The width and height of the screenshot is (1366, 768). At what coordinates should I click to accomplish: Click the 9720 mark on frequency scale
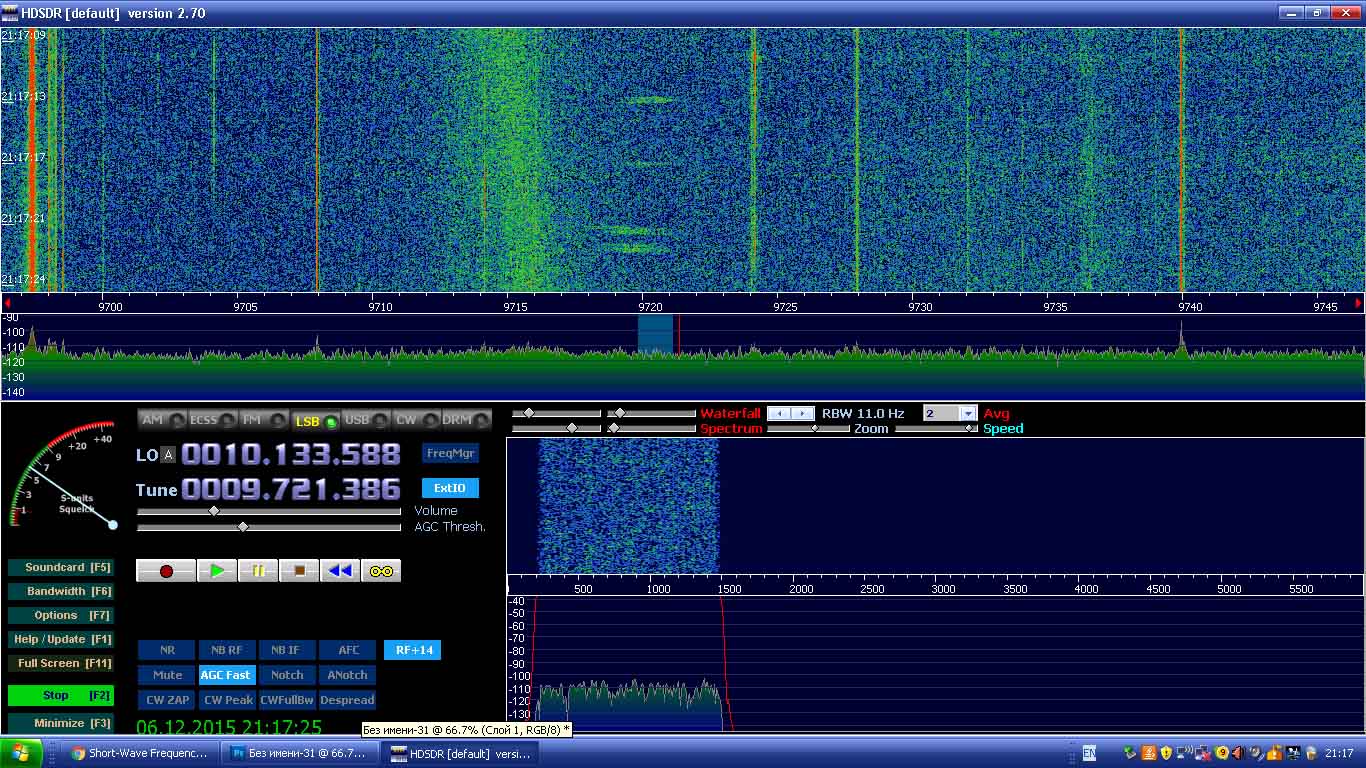[650, 307]
